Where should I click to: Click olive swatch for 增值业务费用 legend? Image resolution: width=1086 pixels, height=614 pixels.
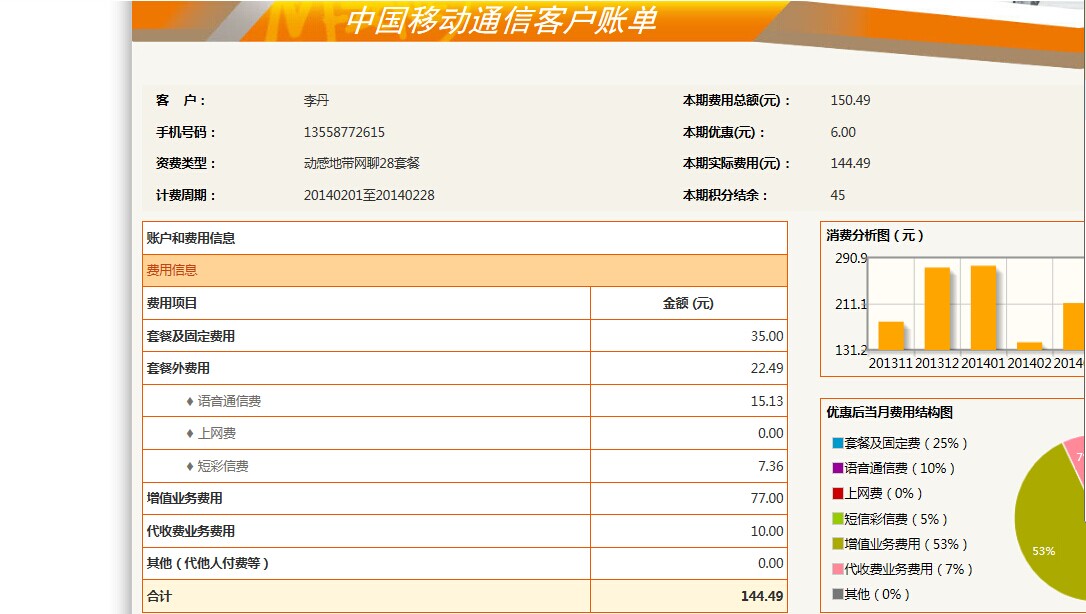pos(837,544)
